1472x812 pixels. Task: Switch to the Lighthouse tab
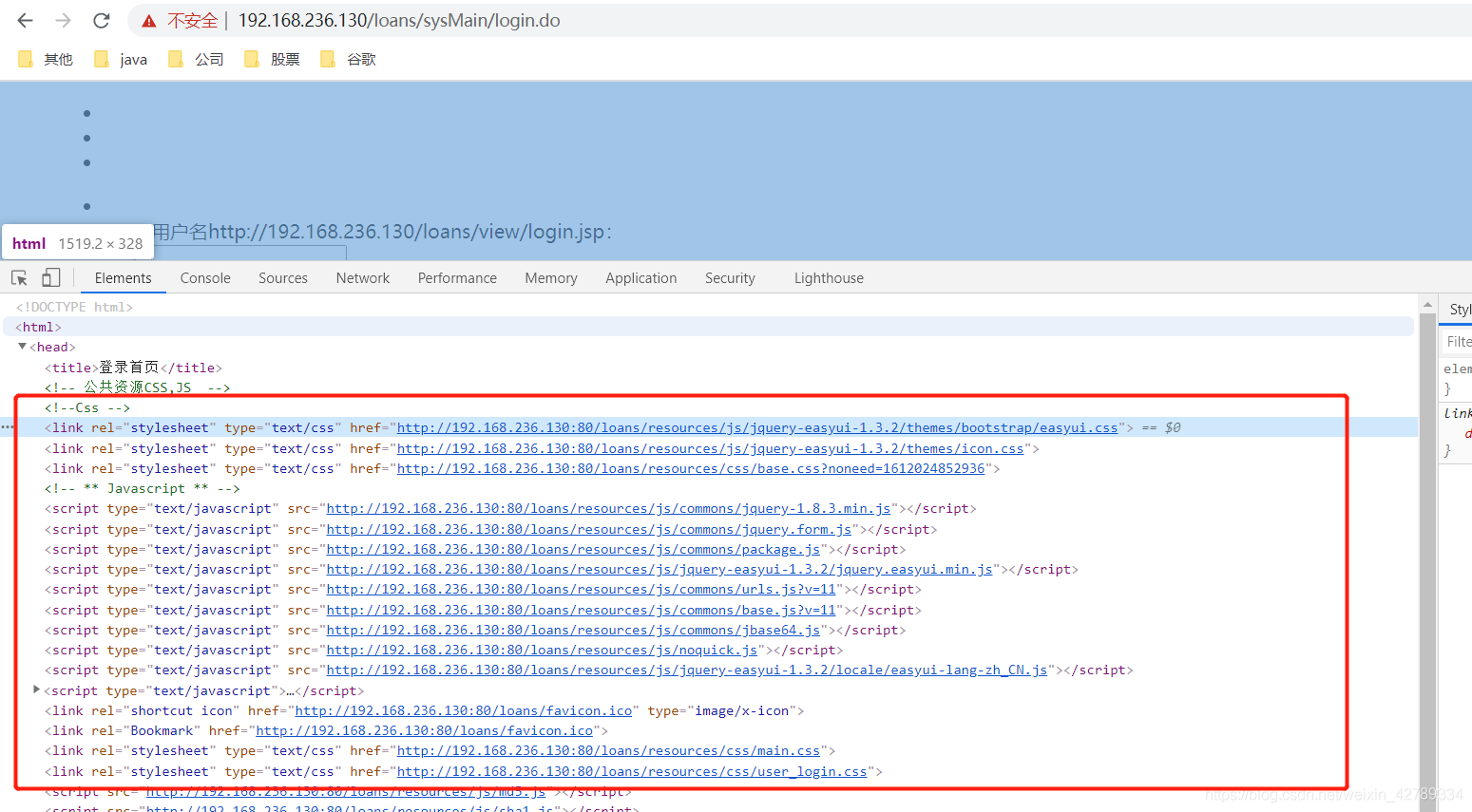[x=828, y=277]
